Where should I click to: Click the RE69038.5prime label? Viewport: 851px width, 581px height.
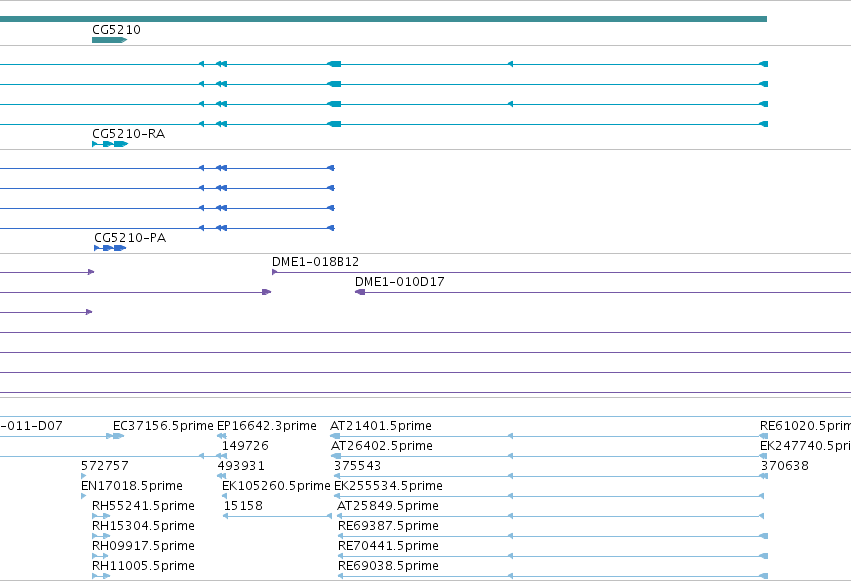click(389, 566)
